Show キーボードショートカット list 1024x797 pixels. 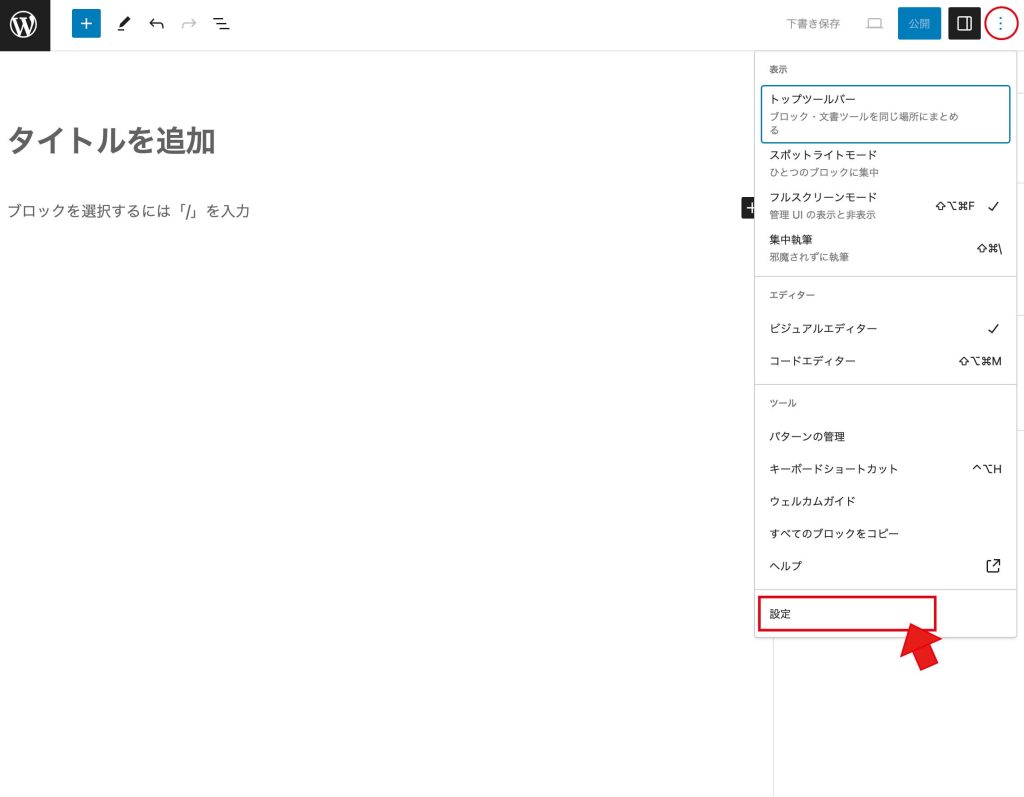pyautogui.click(x=885, y=469)
